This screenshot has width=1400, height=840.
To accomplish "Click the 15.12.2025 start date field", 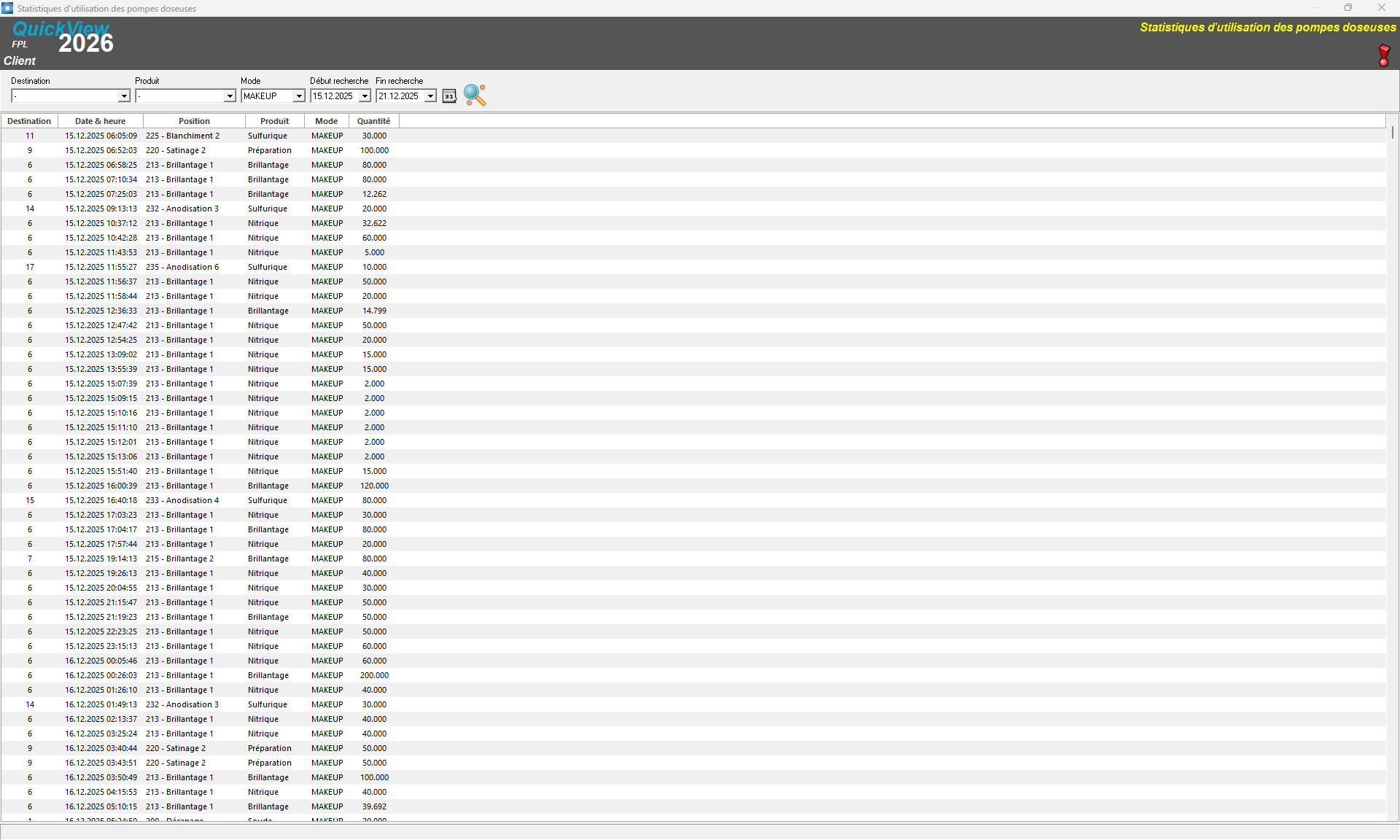I will [333, 96].
